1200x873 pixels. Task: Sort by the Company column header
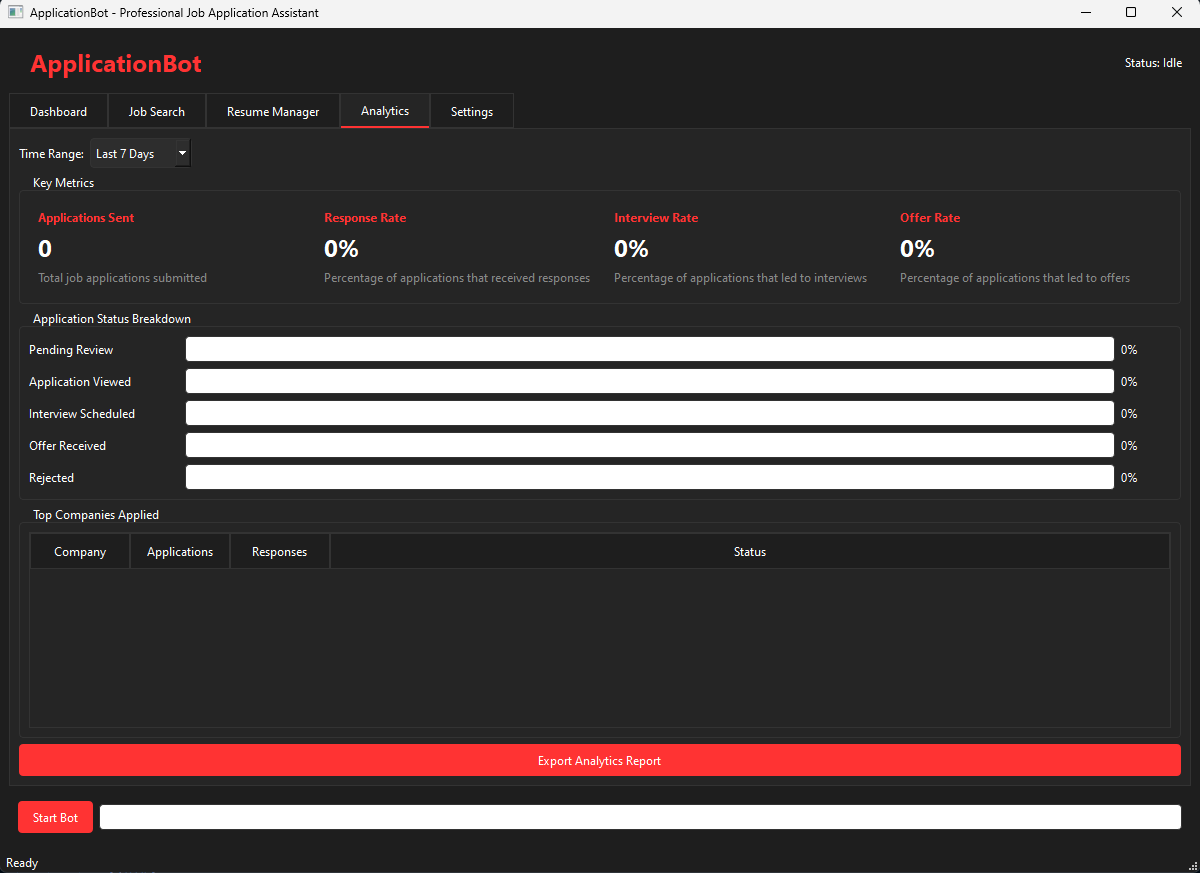pos(80,551)
